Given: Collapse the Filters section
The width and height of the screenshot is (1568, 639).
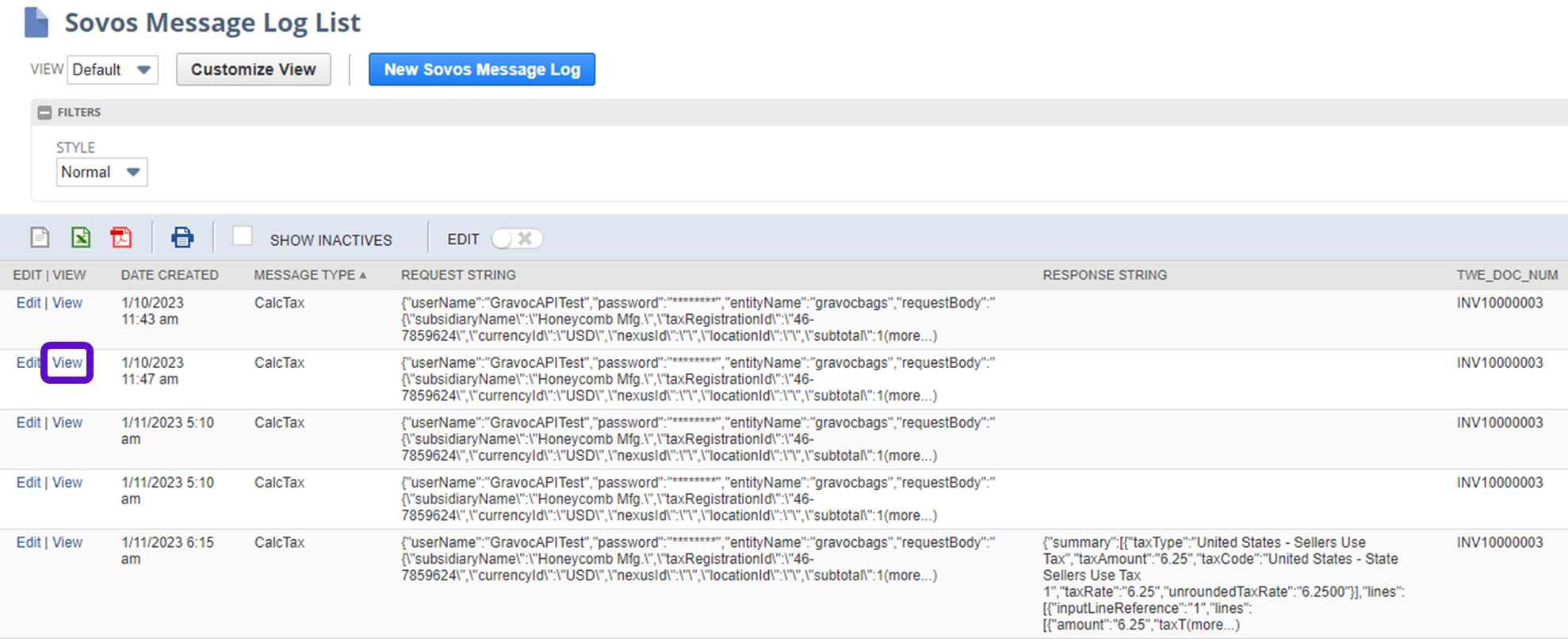Looking at the screenshot, I should click(x=44, y=113).
